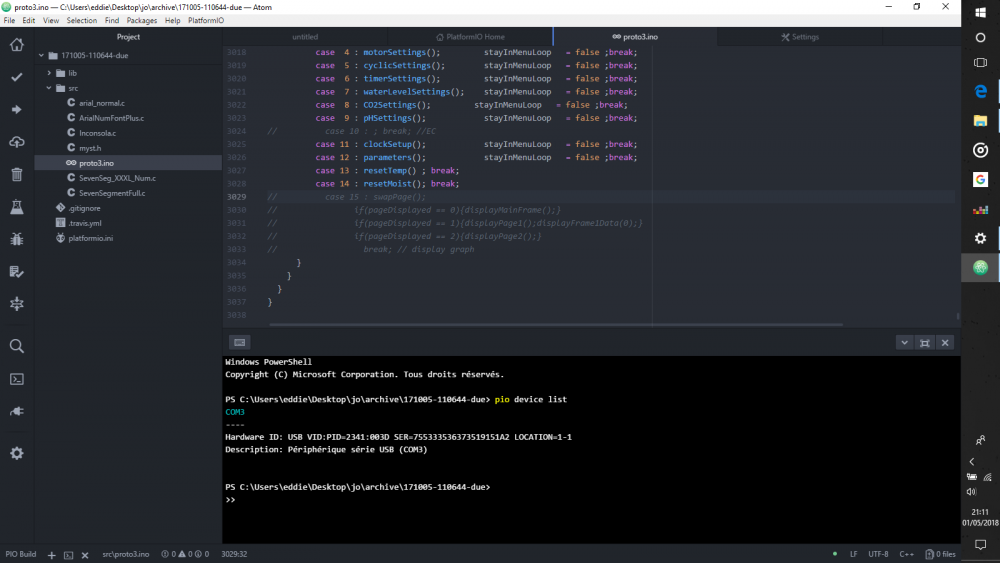
Task: Switch to the Settings tab
Action: (x=800, y=37)
